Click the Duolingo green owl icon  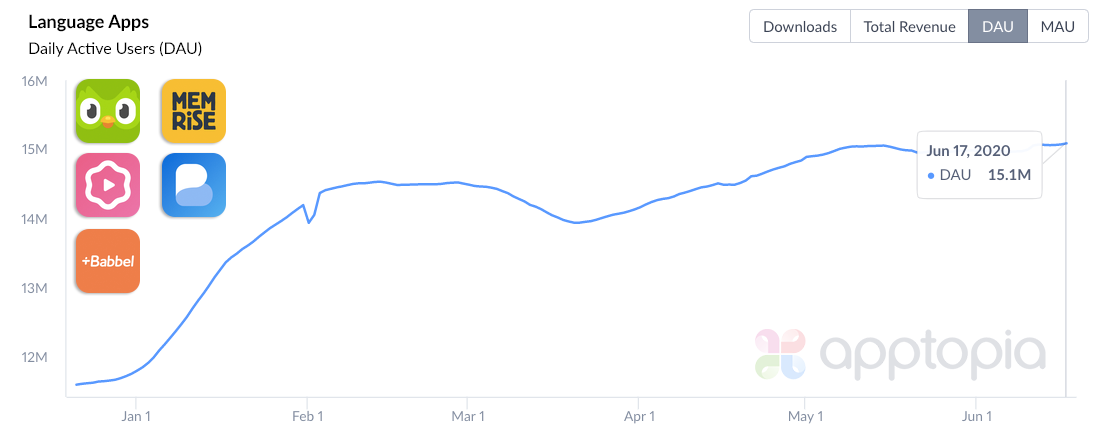click(108, 111)
